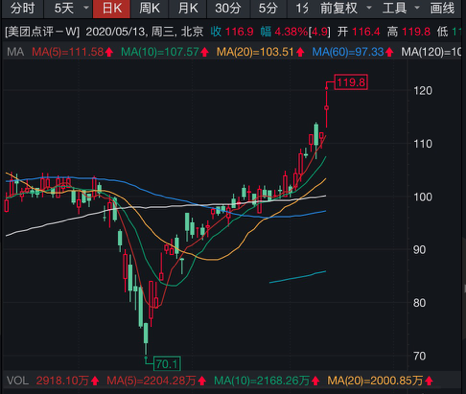
Task: Open the 工具 tools menu
Action: click(394, 8)
